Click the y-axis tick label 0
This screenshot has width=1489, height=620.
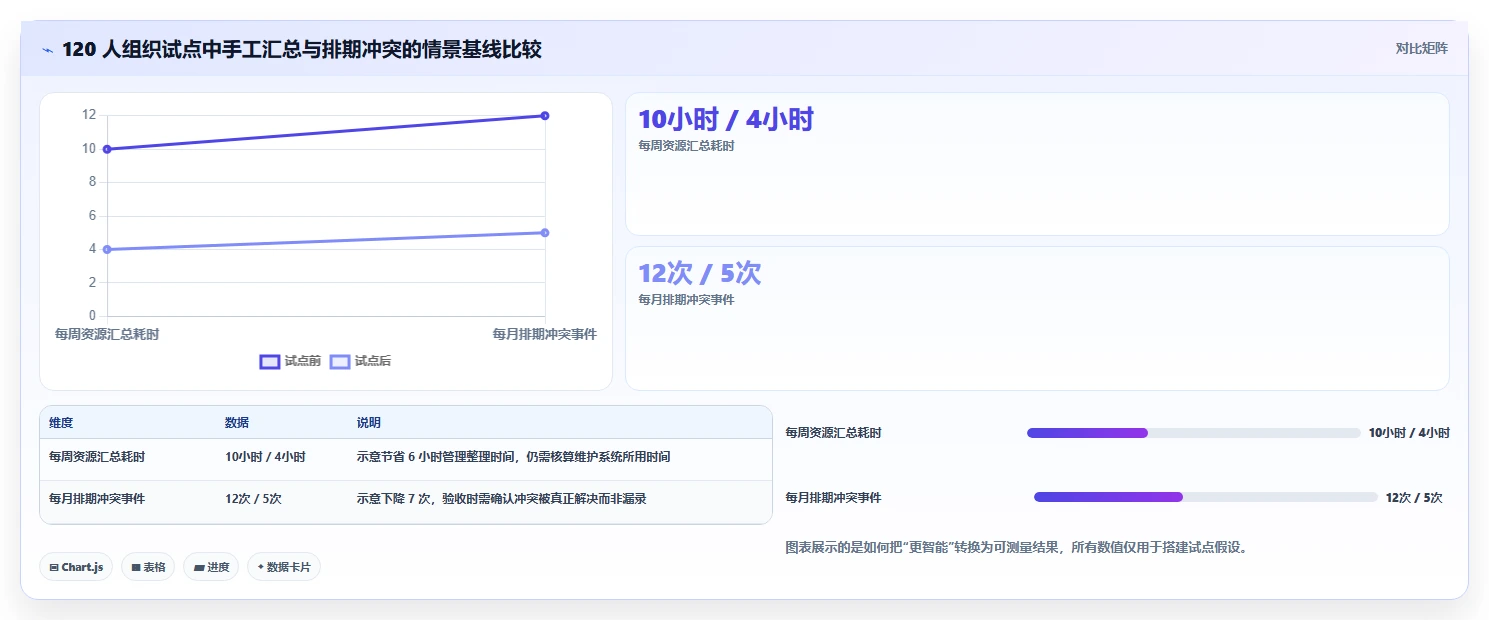tap(92, 316)
